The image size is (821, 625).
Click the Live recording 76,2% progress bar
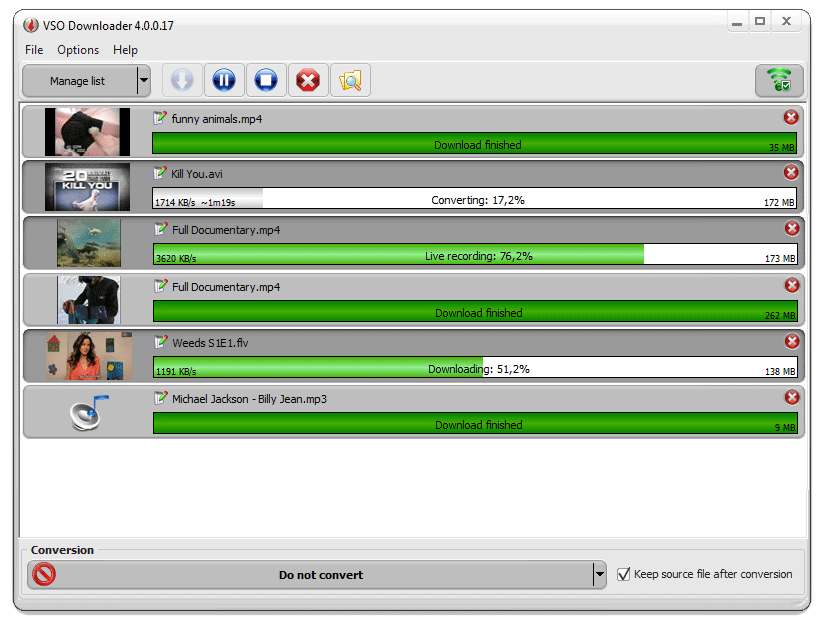coord(475,254)
